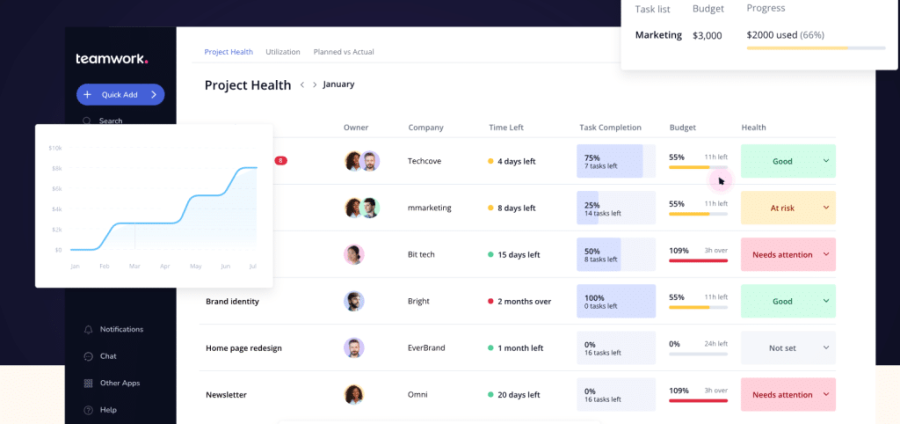The height and width of the screenshot is (424, 900).
Task: Open Chat in the sidebar
Action: click(100, 356)
